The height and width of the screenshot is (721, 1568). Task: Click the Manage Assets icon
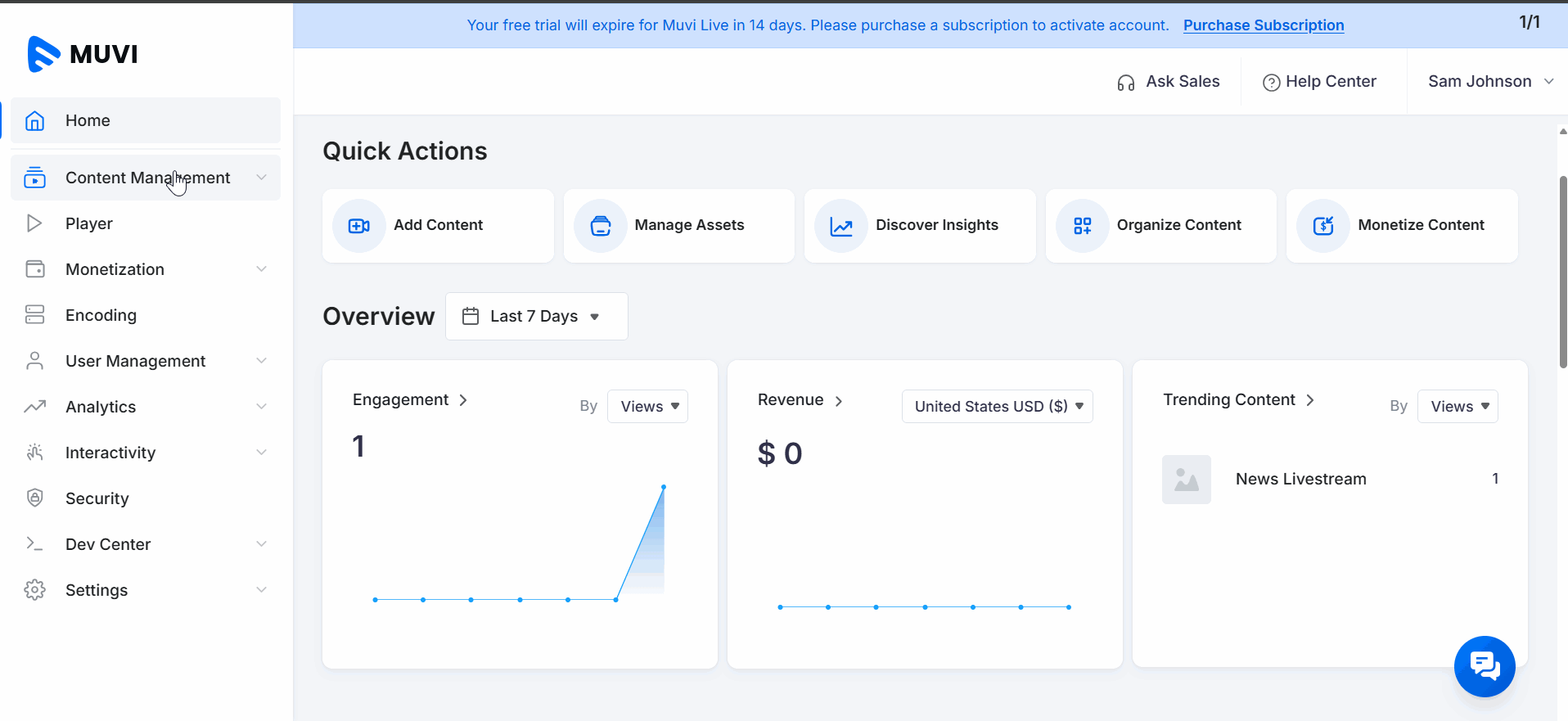(601, 226)
